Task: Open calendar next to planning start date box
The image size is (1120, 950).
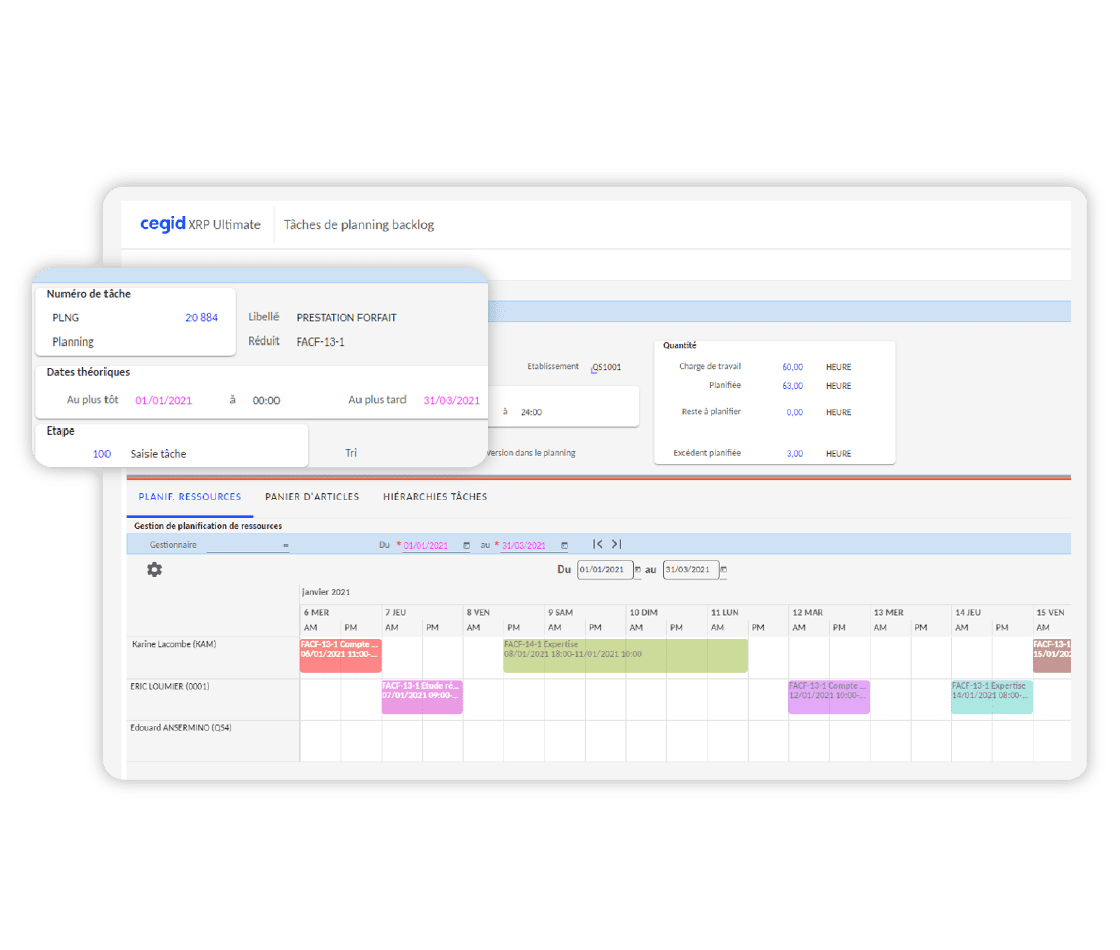Action: pyautogui.click(x=637, y=570)
